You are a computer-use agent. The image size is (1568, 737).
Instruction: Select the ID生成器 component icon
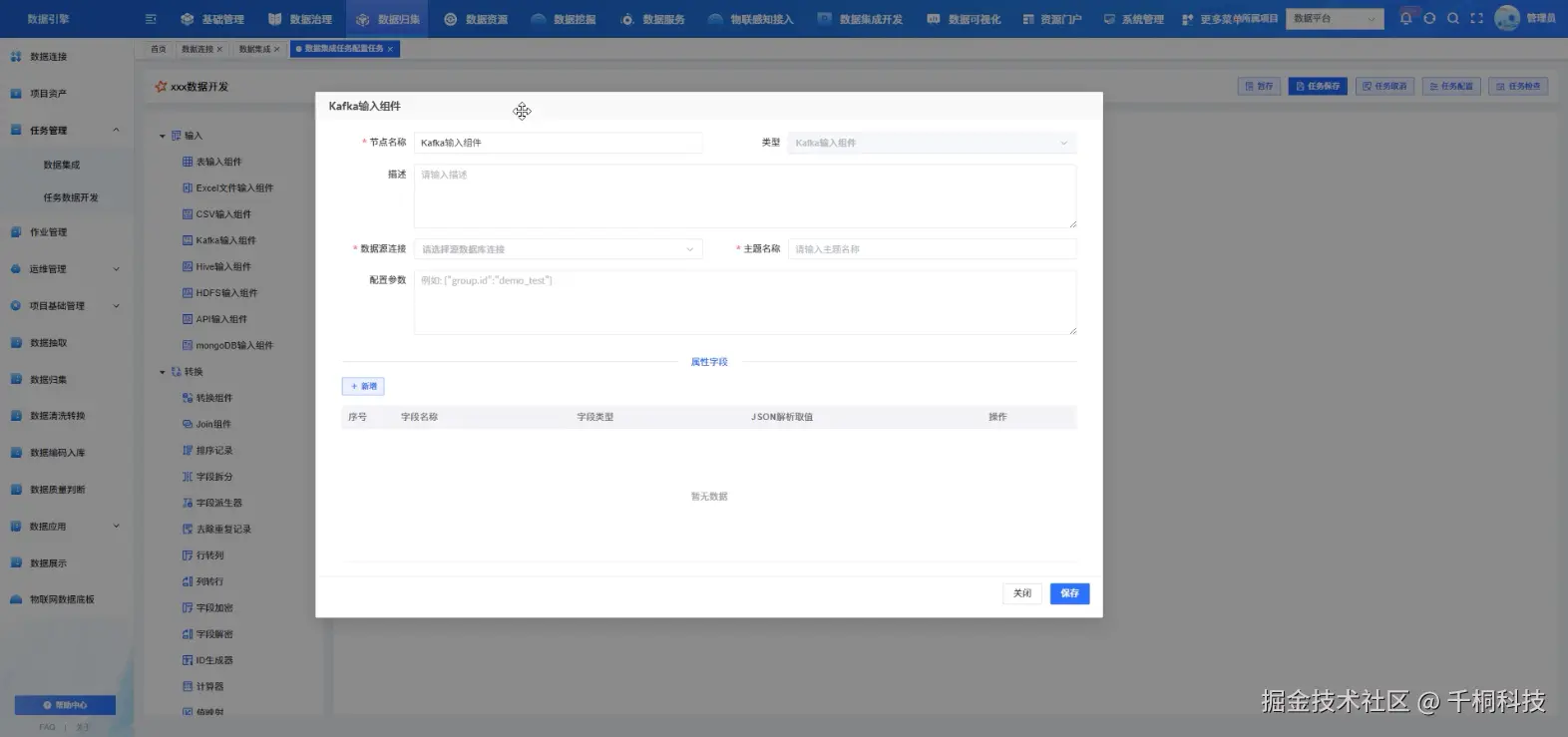188,660
